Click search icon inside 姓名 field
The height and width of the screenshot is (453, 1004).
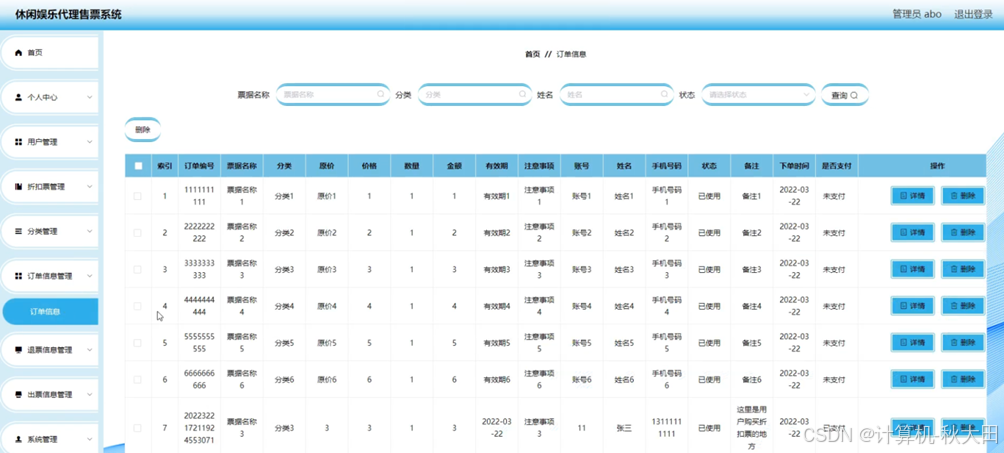[664, 94]
